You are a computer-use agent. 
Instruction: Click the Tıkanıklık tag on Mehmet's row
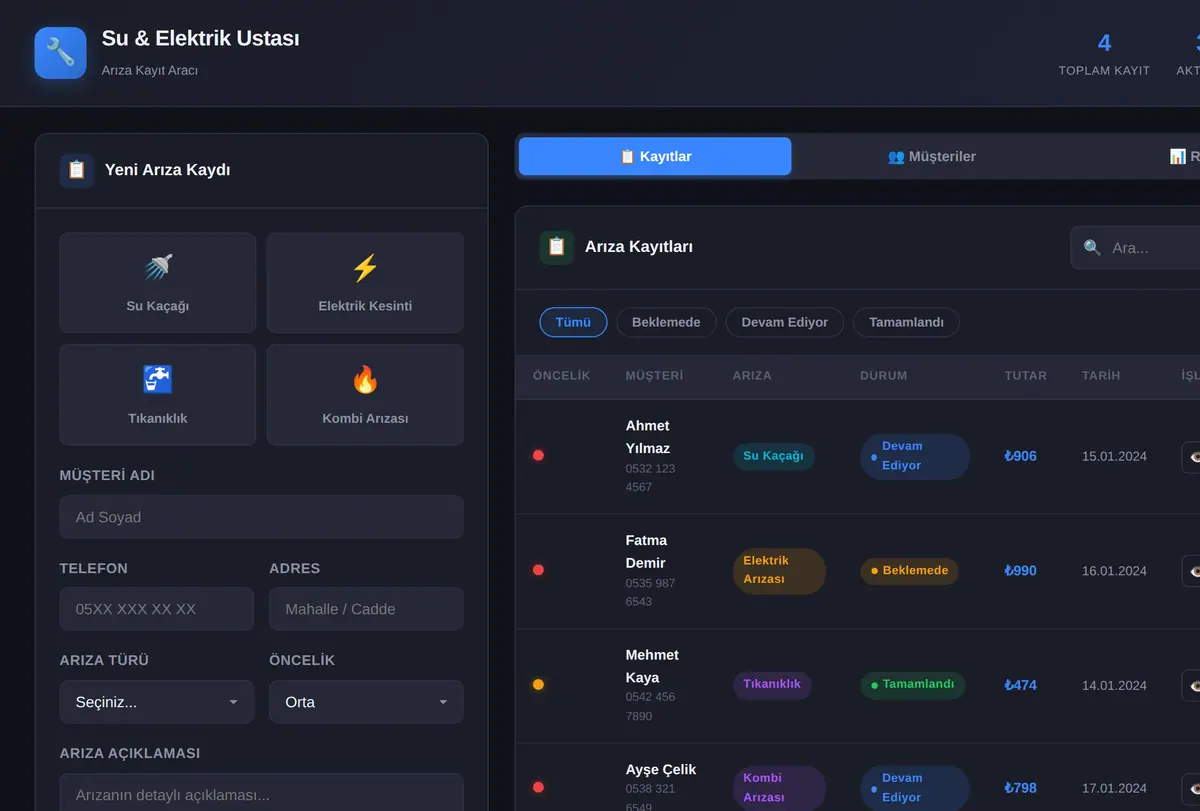click(772, 685)
